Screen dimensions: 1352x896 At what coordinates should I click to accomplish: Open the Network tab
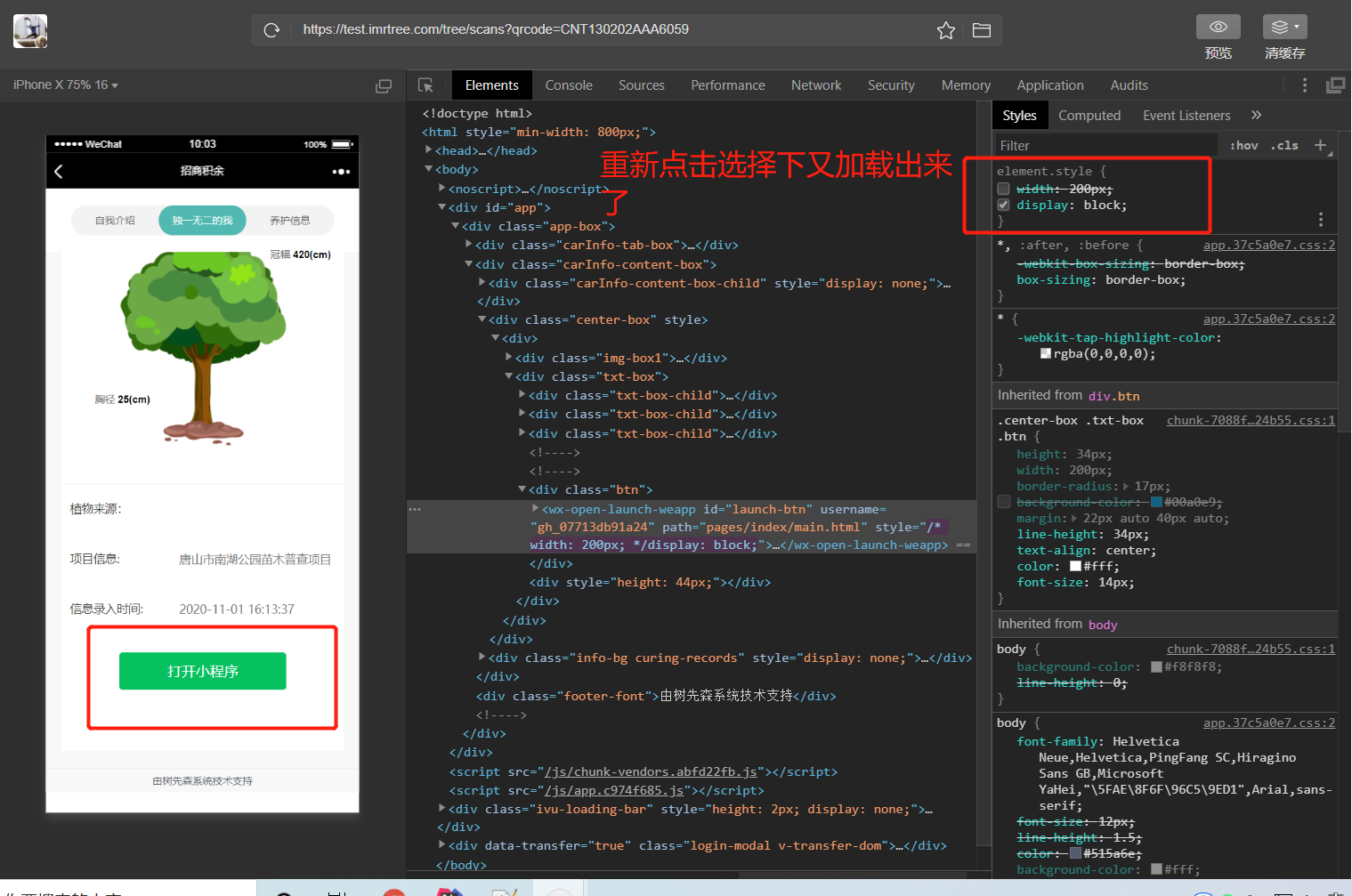point(816,85)
